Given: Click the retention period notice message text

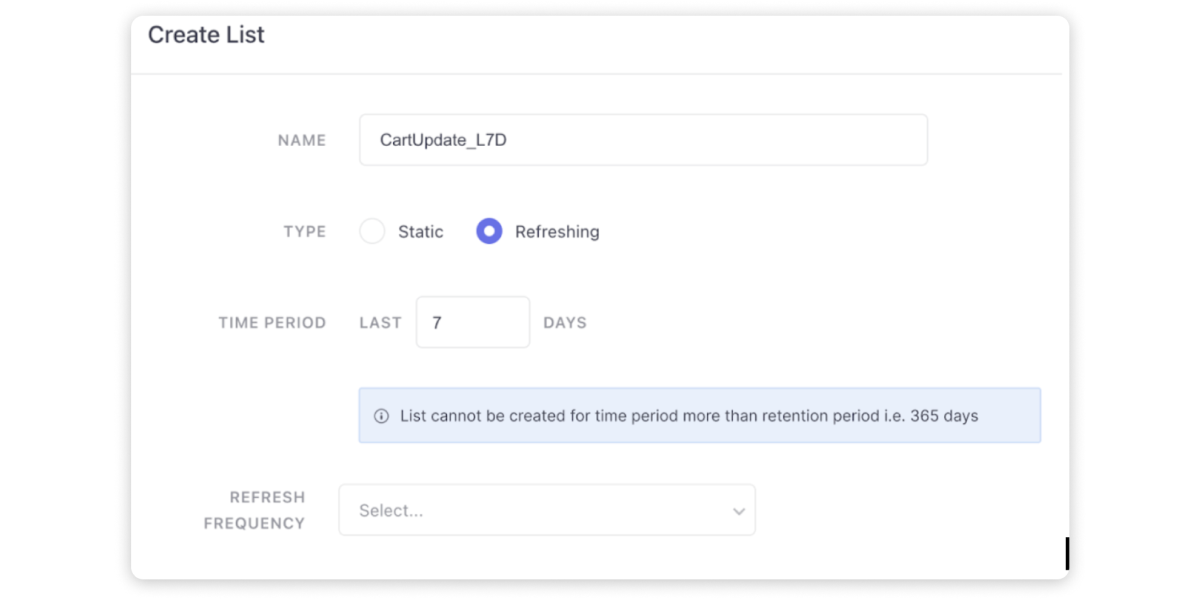Looking at the screenshot, I should pyautogui.click(x=688, y=416).
